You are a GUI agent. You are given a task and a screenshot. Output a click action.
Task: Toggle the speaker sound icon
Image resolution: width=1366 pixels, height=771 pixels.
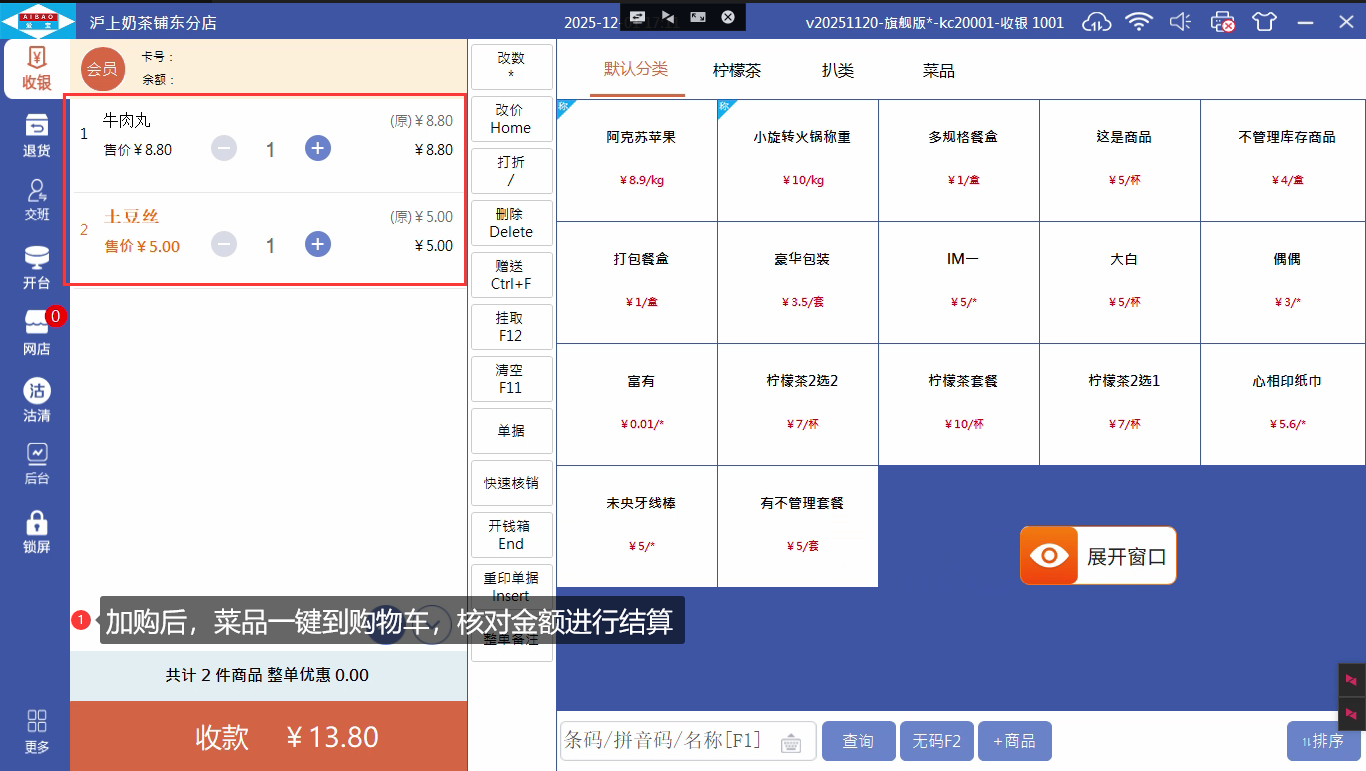(x=1180, y=22)
